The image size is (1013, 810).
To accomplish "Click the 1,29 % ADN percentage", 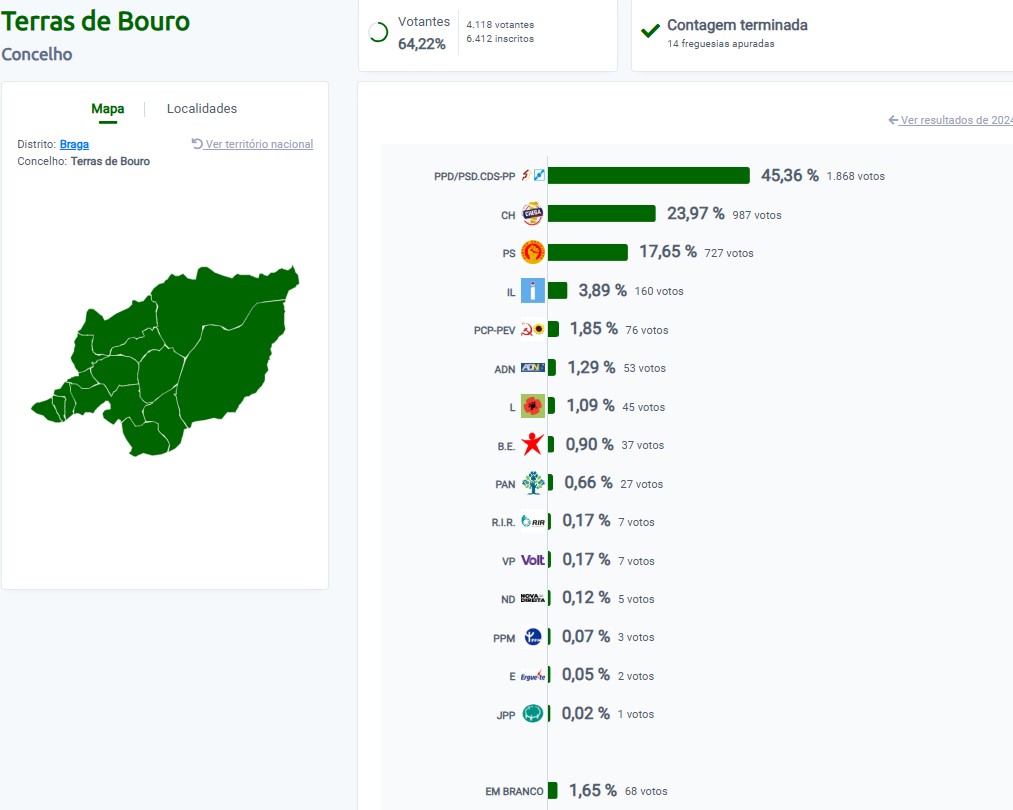I will tap(591, 368).
